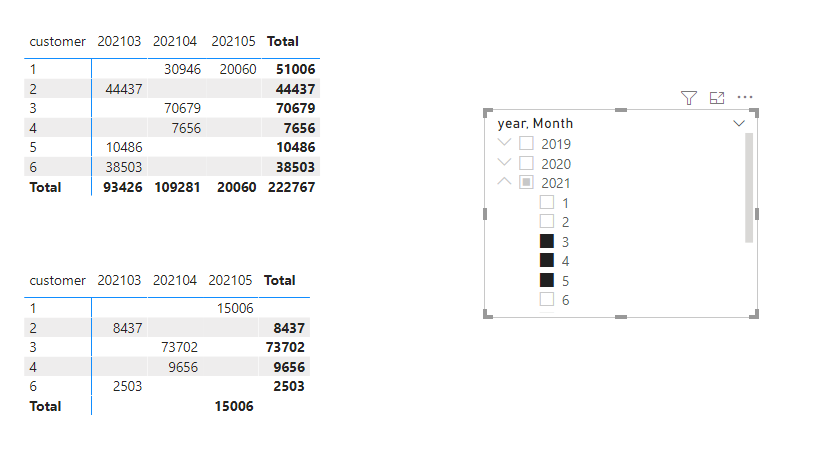Open slicer header dropdown chevron
Screen dimensions: 824x475
[x=739, y=123]
